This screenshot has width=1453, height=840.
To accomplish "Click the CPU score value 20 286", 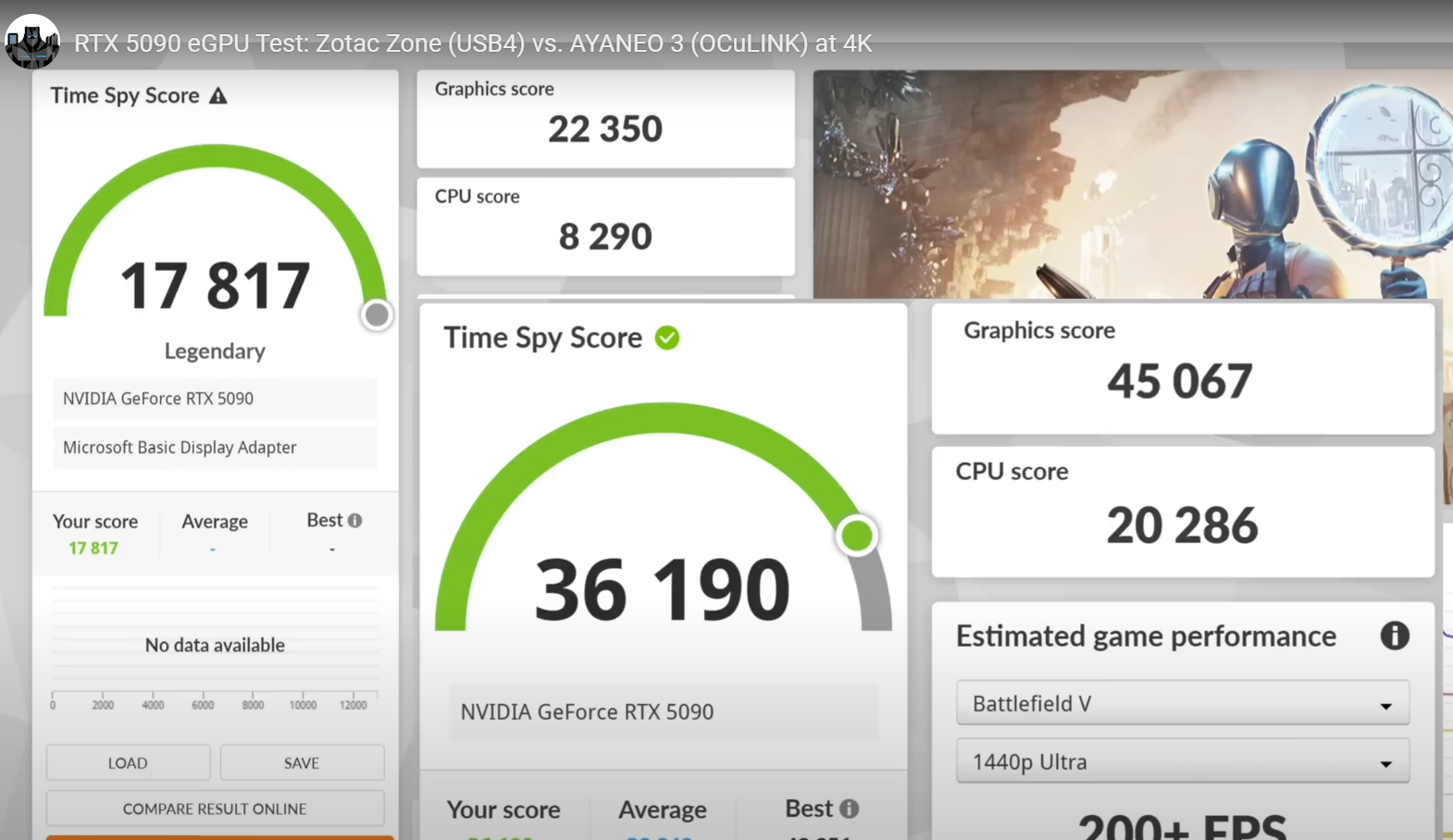I will click(x=1183, y=525).
